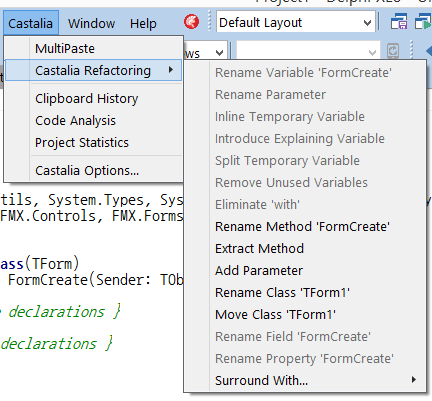Click Rename Parameter entry

pyautogui.click(x=305, y=95)
